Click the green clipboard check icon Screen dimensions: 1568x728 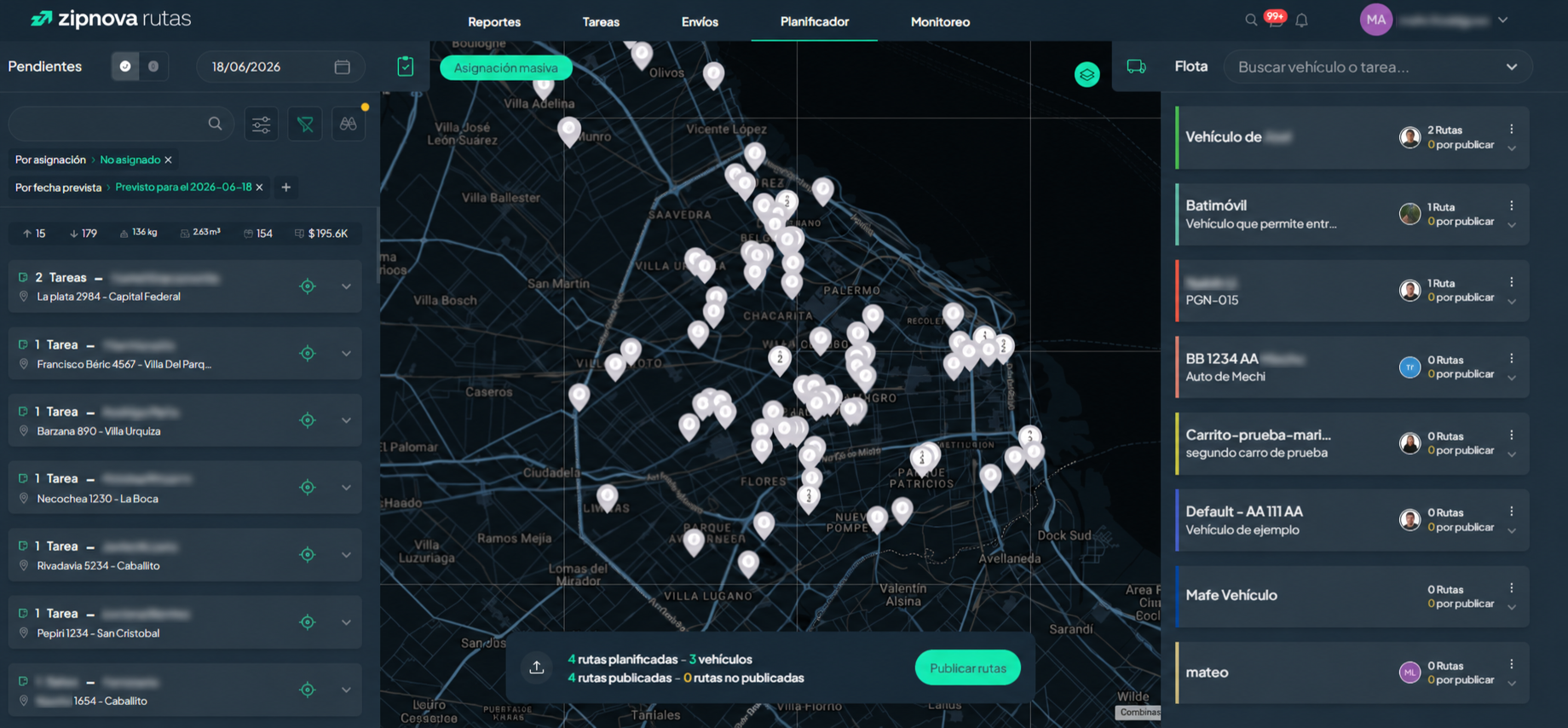tap(406, 66)
